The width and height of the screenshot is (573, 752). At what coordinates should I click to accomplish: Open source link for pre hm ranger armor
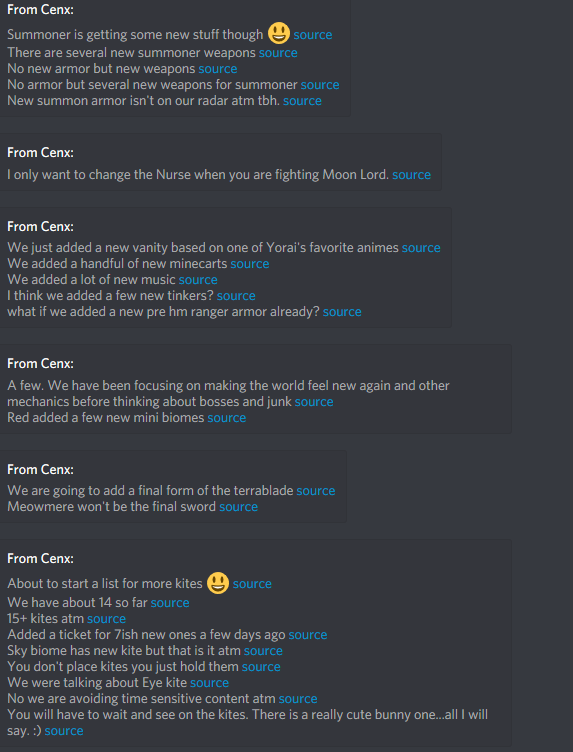point(342,312)
